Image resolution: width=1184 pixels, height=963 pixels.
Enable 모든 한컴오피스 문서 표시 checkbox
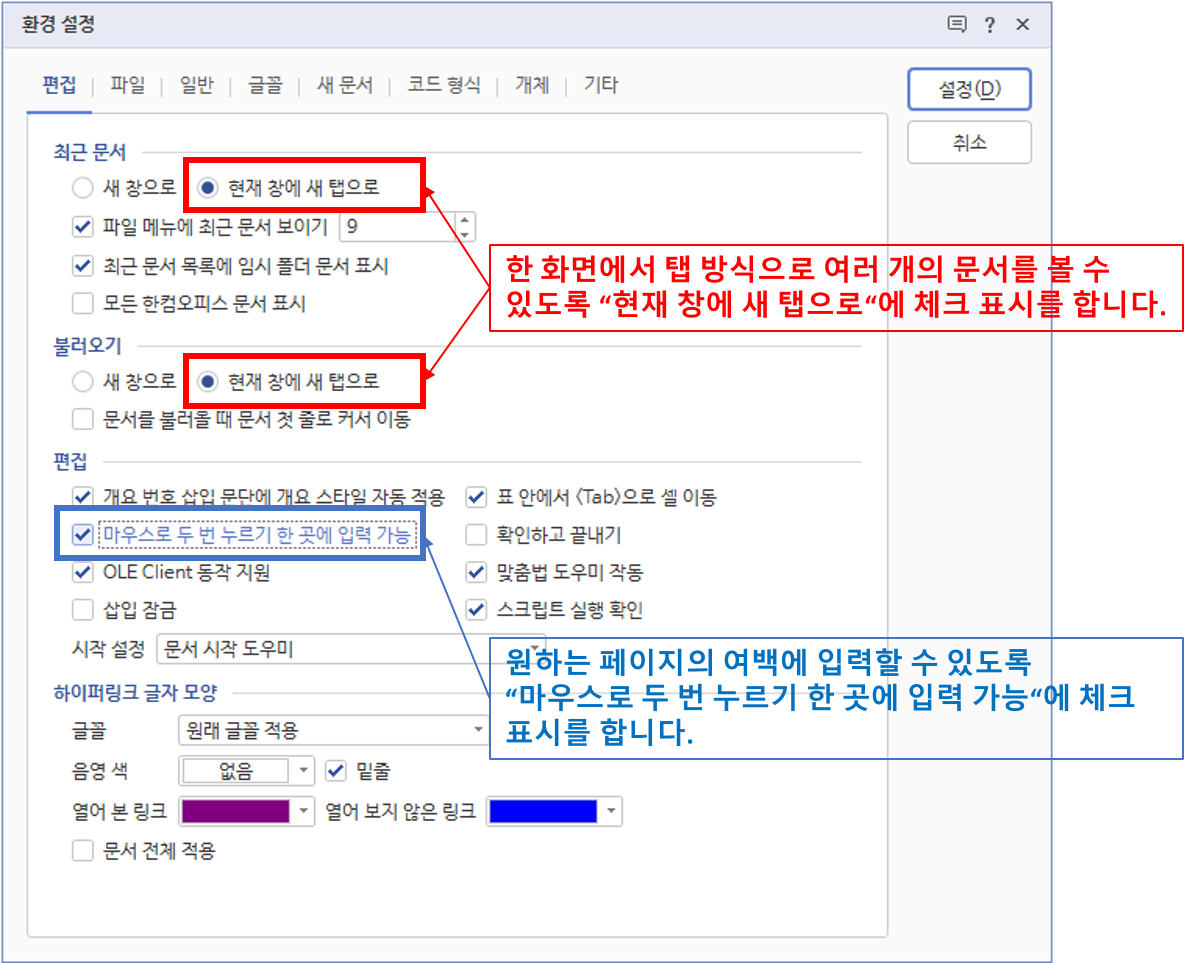pos(83,303)
